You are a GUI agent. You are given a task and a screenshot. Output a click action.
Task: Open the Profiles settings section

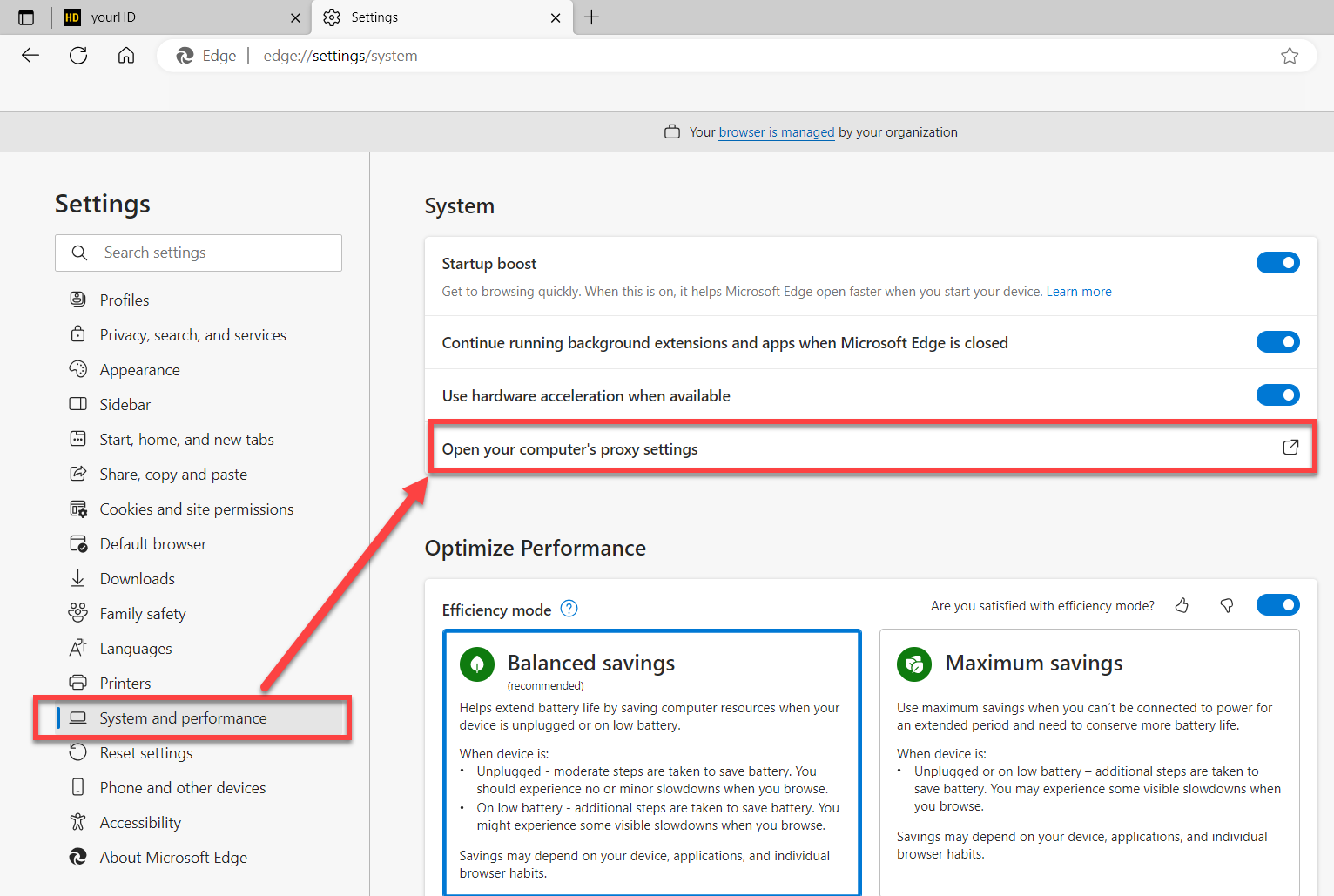[x=125, y=299]
